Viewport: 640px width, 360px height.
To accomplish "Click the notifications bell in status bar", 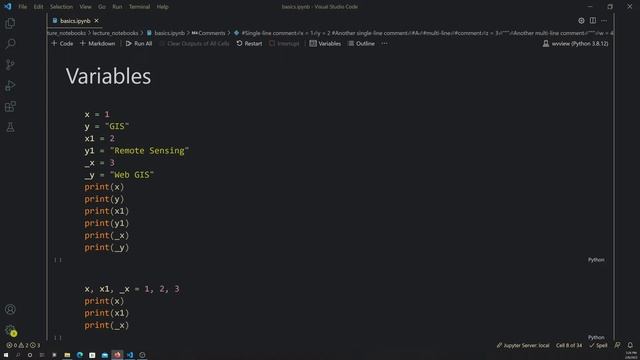I will click(630, 345).
